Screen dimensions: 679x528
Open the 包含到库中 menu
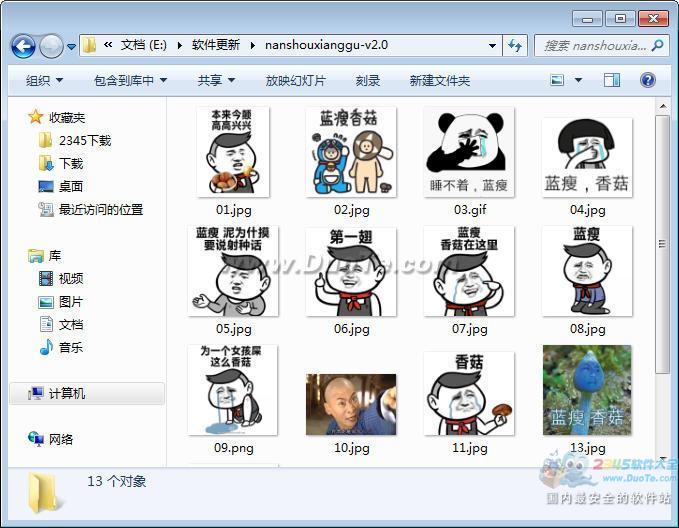130,81
